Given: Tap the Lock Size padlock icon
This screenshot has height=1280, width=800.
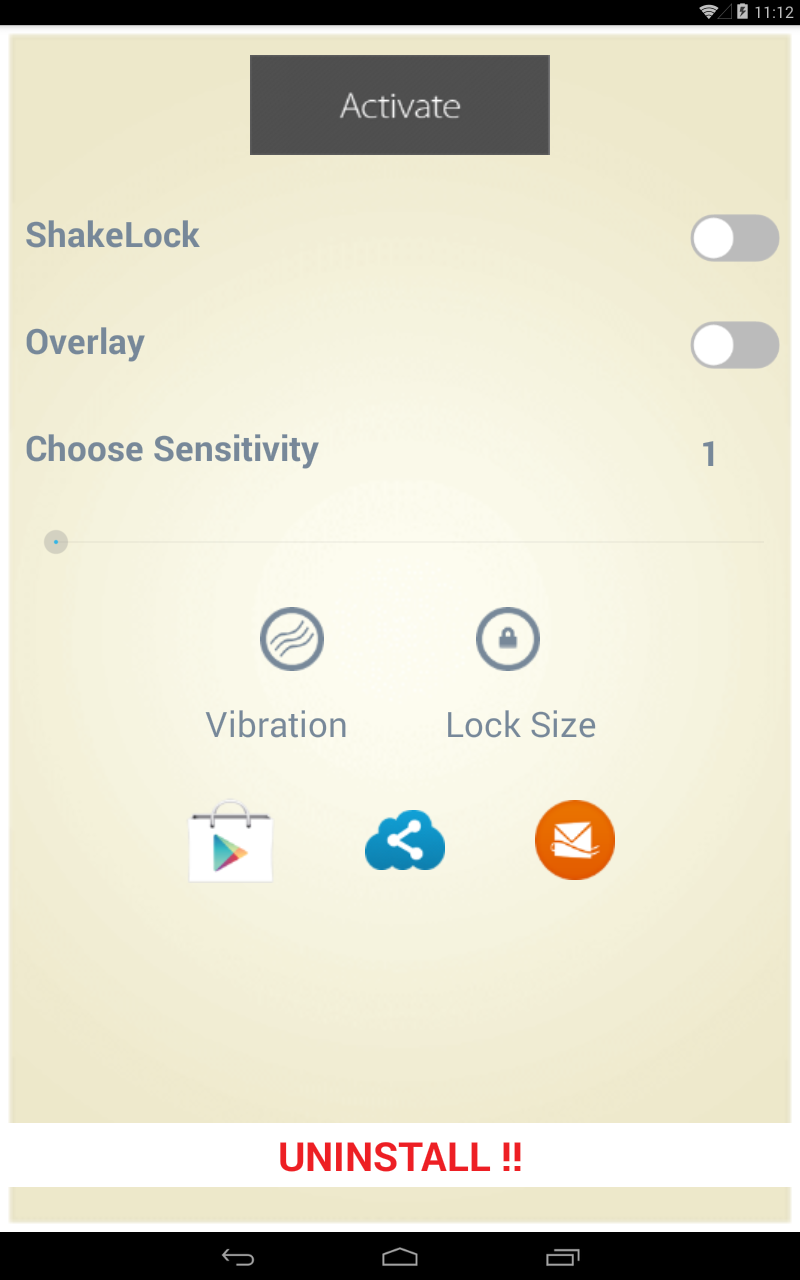Looking at the screenshot, I should 507,639.
